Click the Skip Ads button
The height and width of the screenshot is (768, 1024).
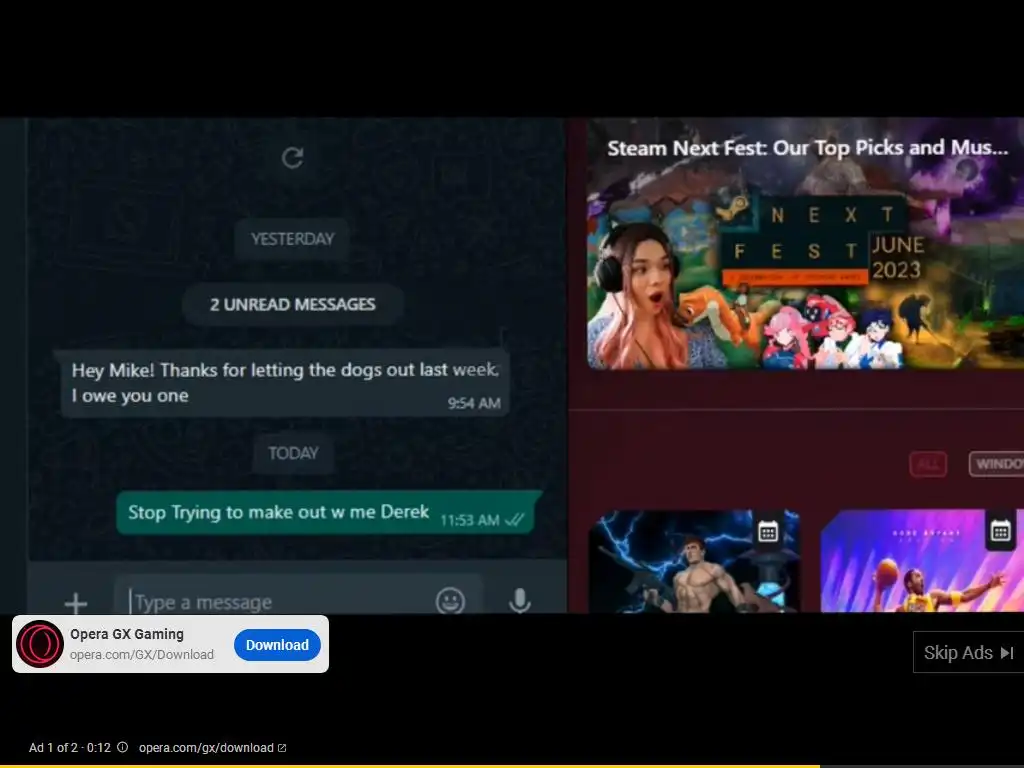pos(968,652)
